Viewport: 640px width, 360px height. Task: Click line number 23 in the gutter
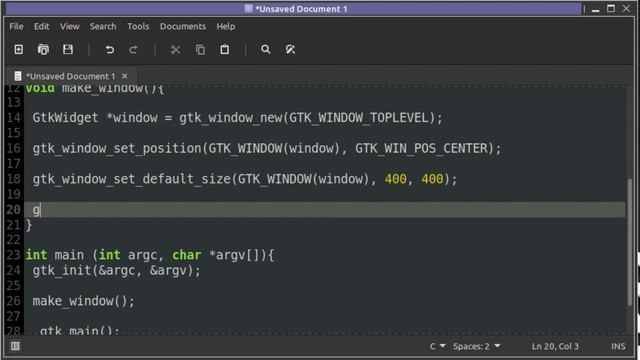coord(13,255)
